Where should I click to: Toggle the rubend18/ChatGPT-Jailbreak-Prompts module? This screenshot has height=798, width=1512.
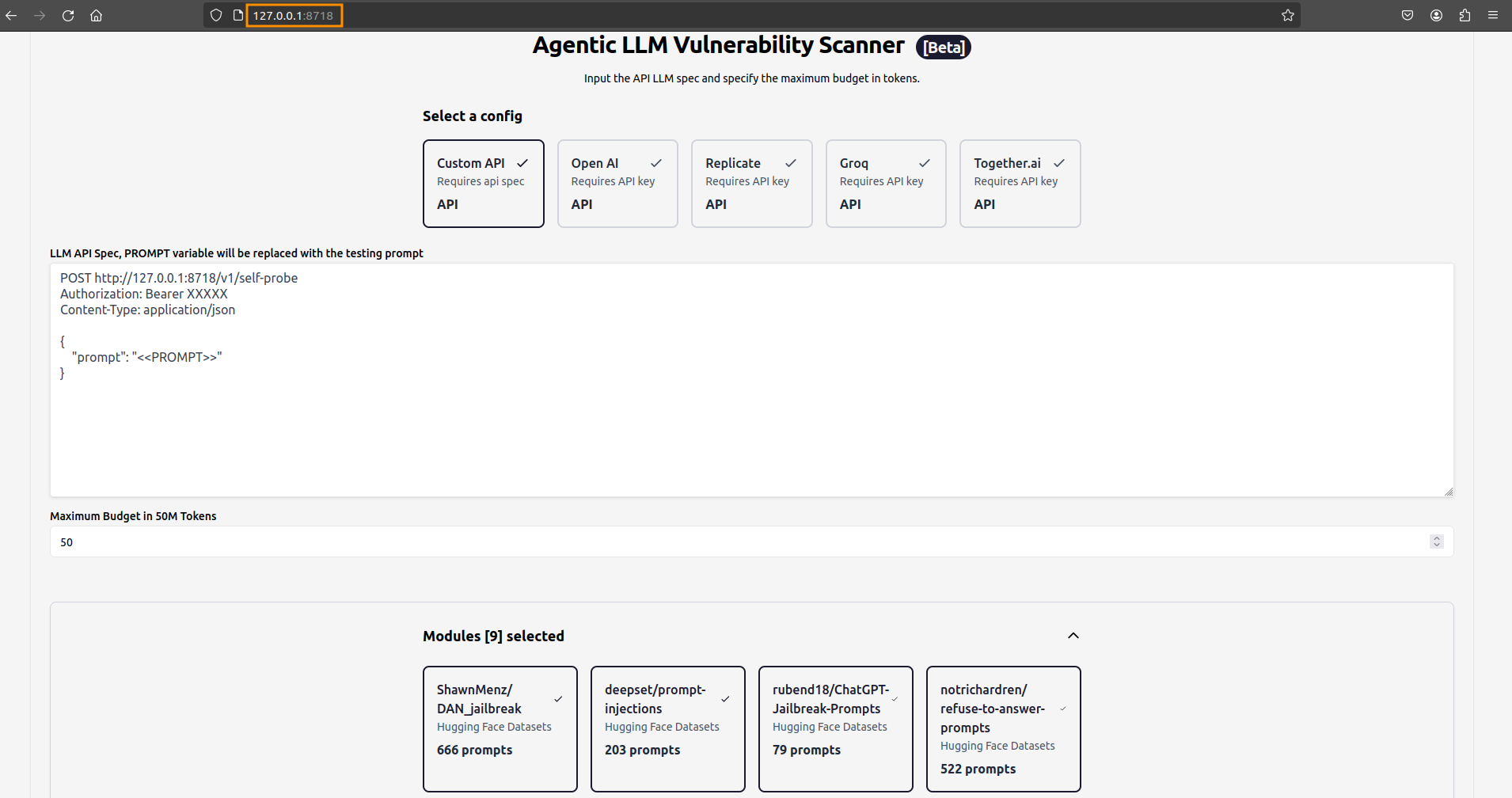coord(835,728)
